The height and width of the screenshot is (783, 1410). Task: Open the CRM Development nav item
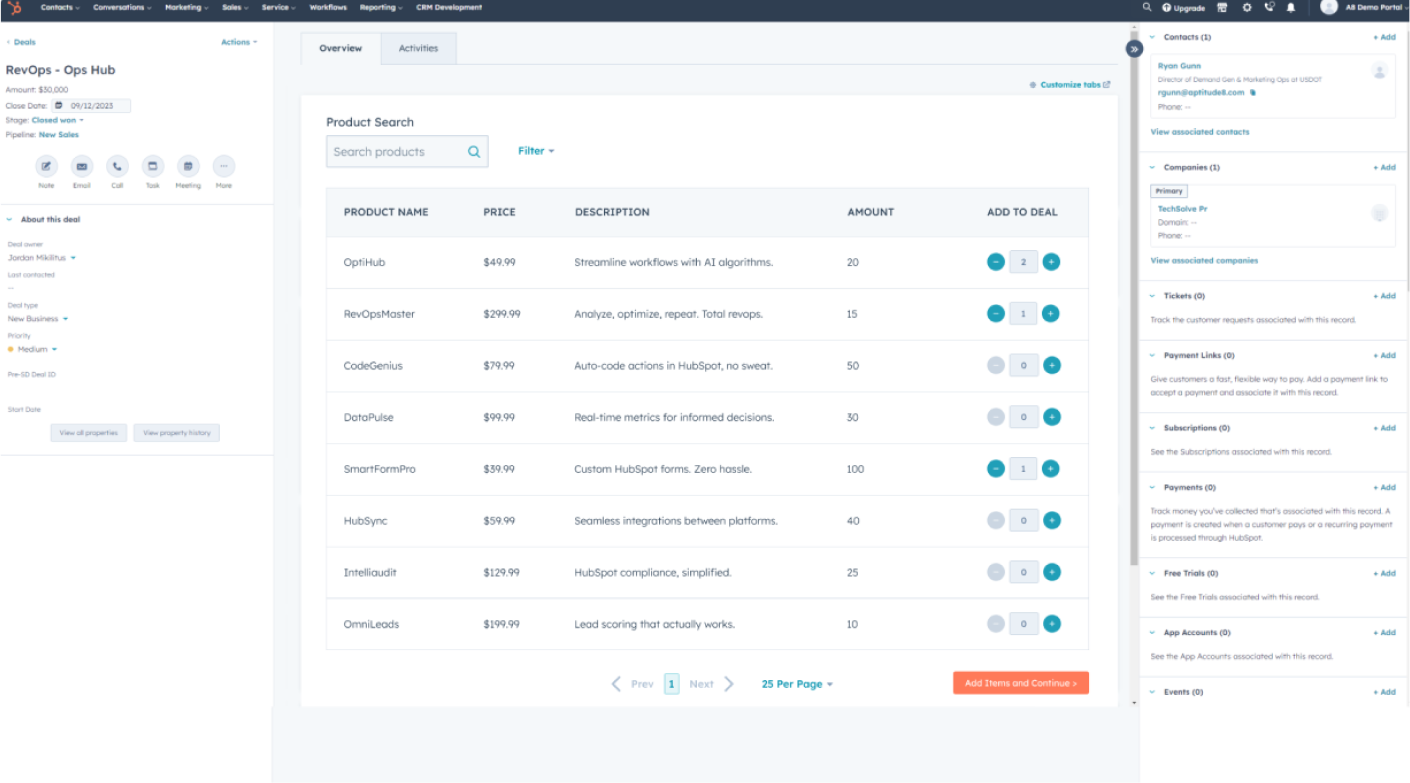(449, 7)
